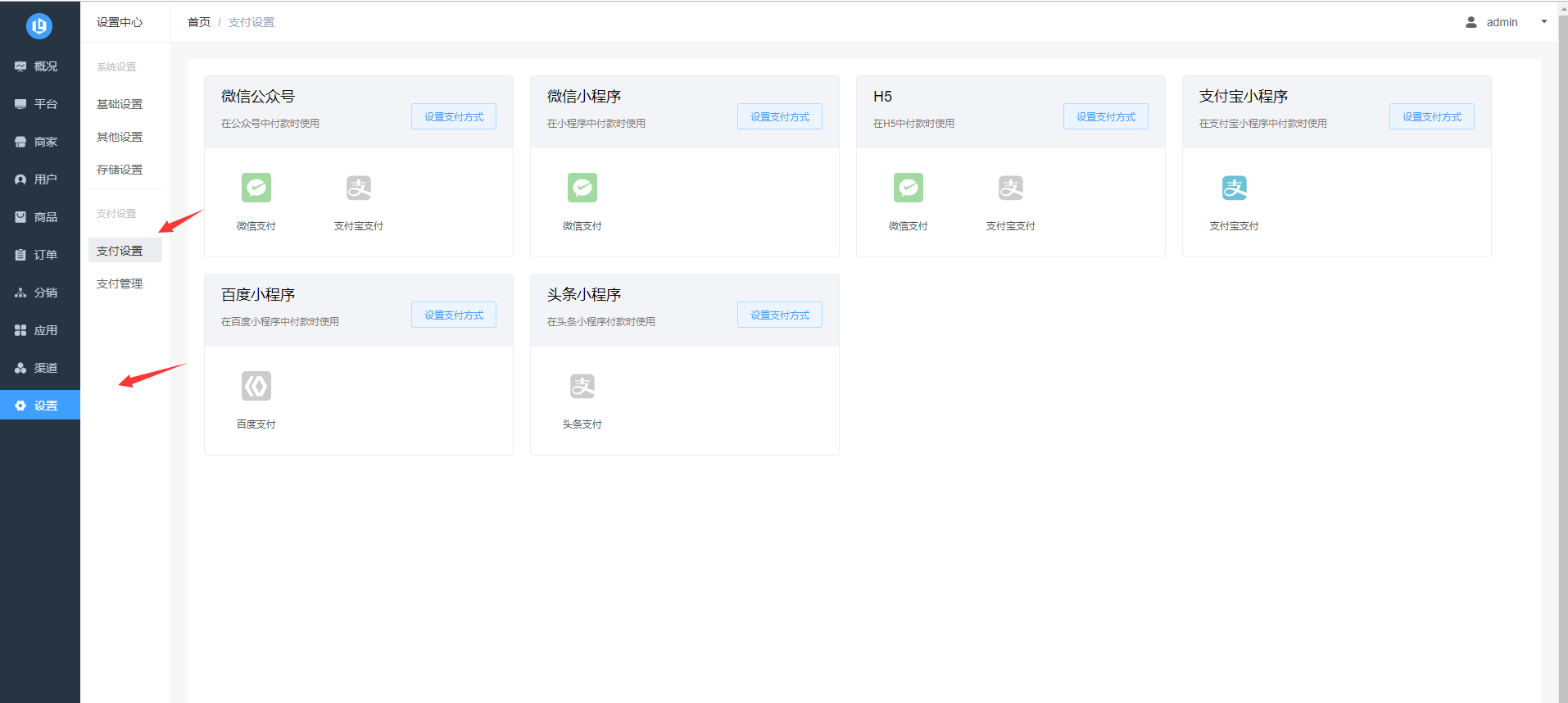1568x703 pixels.
Task: Click the blue Alipay icon under 支付宝小程序
Action: pyautogui.click(x=1235, y=188)
